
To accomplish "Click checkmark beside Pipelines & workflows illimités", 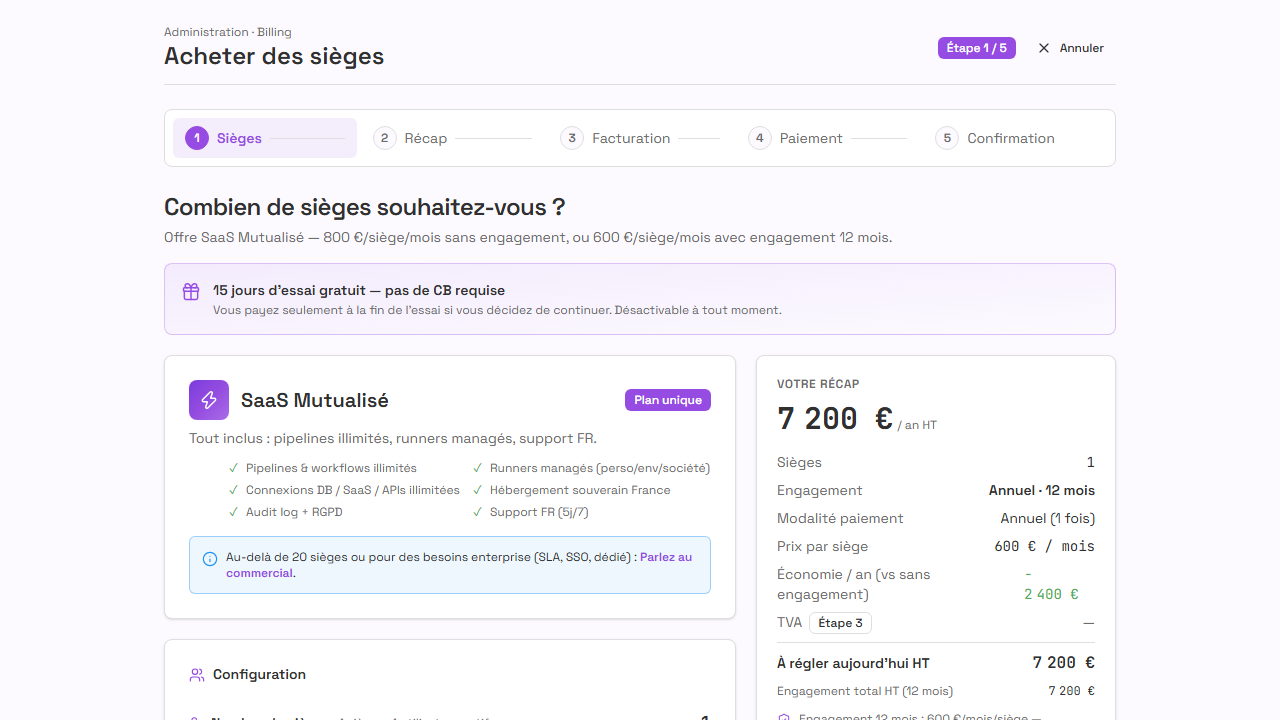I will pyautogui.click(x=234, y=468).
